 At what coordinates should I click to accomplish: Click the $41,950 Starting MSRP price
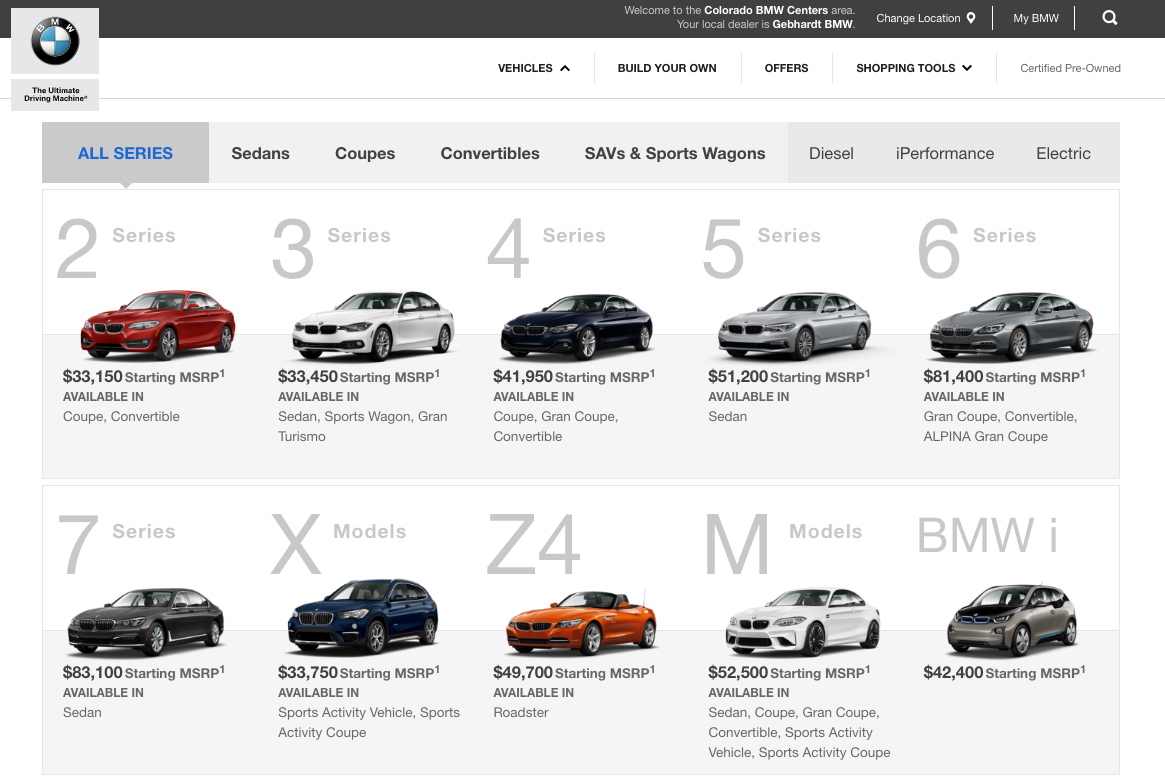pos(574,377)
